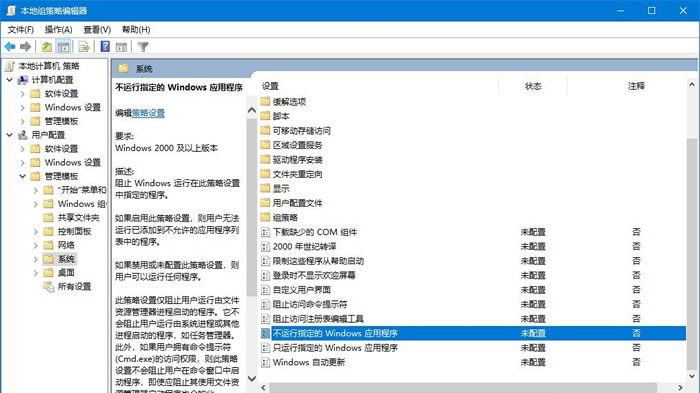Screen dimensions: 700x393
Task: Expand 管理模板 under 计算机配置
Action: 22,121
